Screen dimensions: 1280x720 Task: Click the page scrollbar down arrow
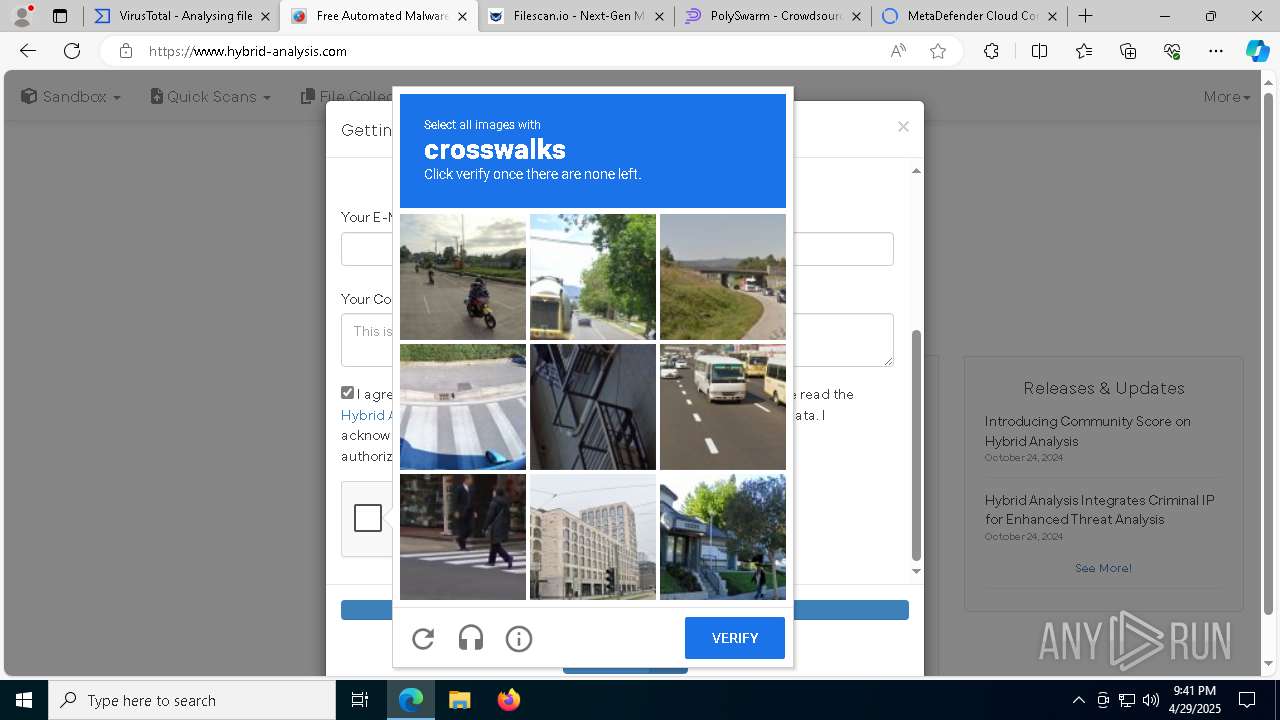click(x=1269, y=663)
